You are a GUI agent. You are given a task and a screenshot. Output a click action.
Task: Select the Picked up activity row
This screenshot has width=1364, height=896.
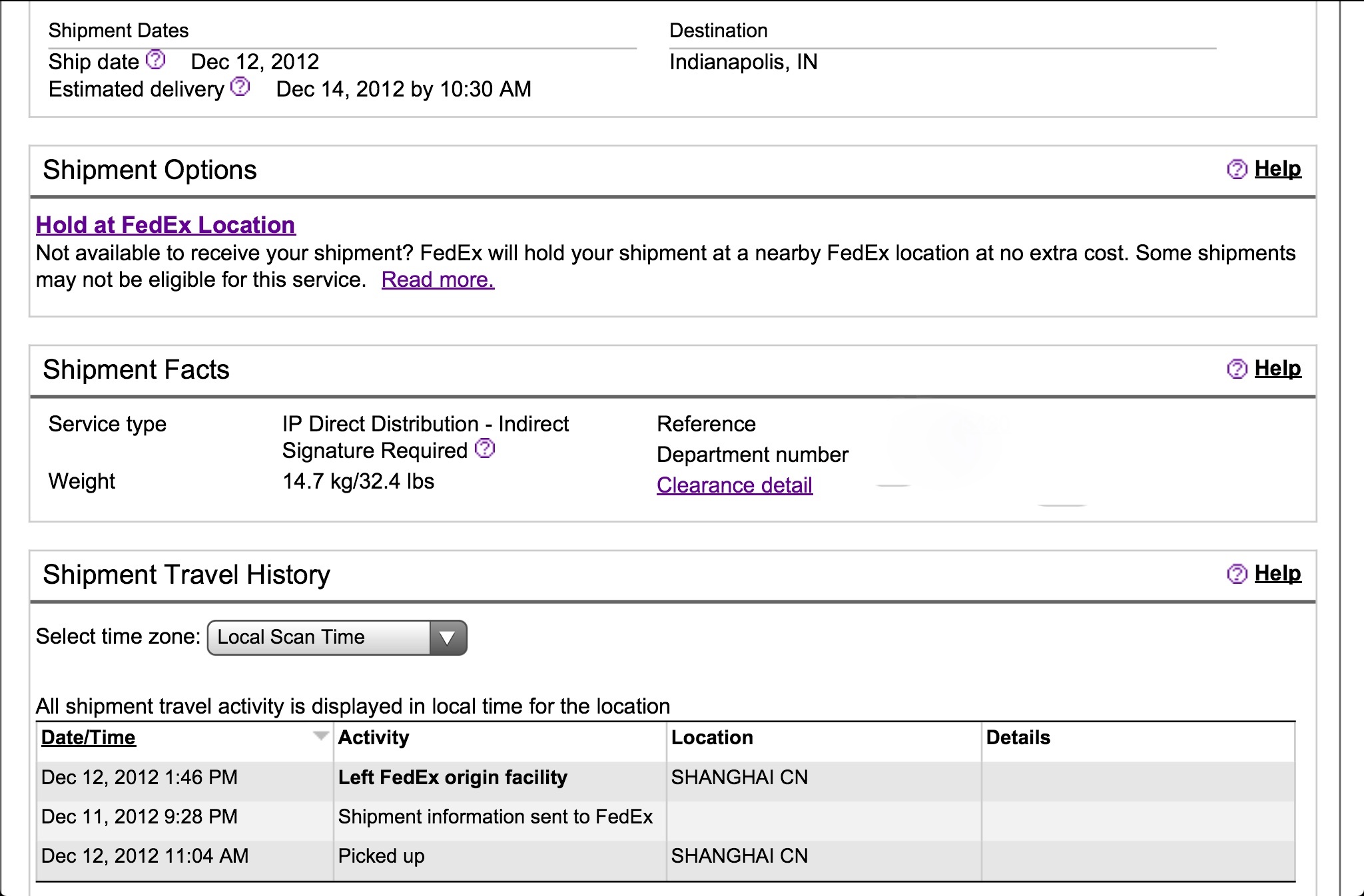click(x=665, y=856)
